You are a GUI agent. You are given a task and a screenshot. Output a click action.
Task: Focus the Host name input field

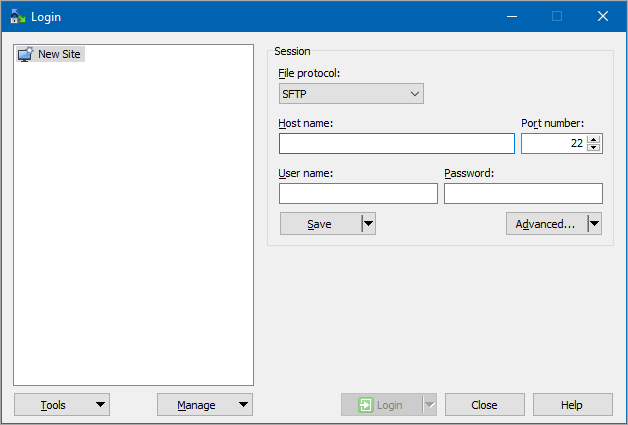pyautogui.click(x=396, y=143)
